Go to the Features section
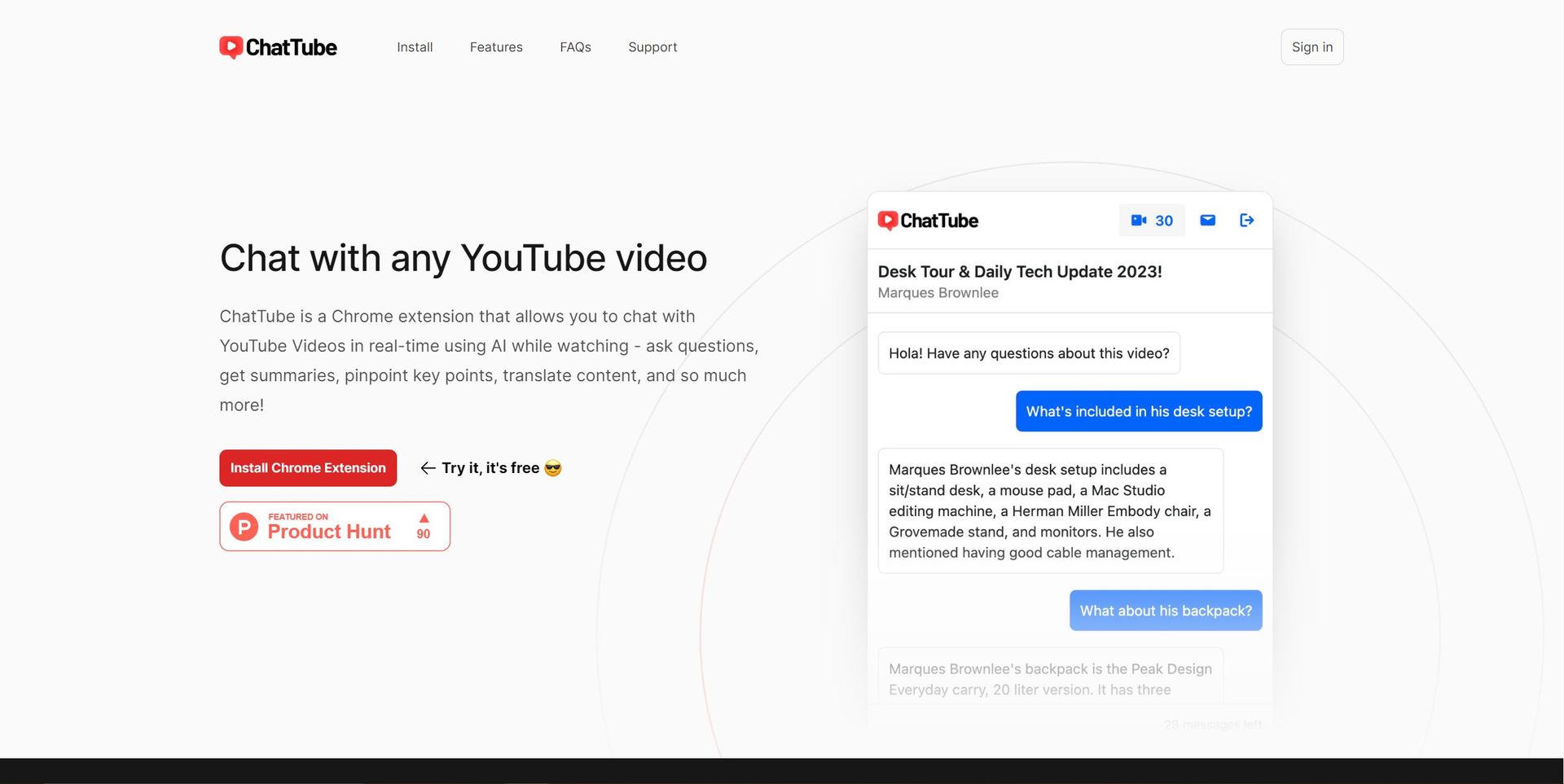 [496, 47]
